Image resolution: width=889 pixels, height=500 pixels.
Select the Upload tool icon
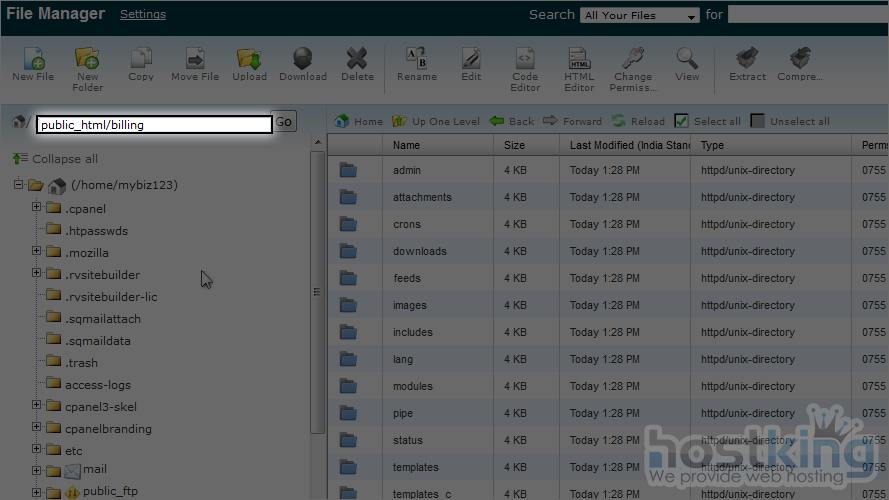click(x=249, y=59)
